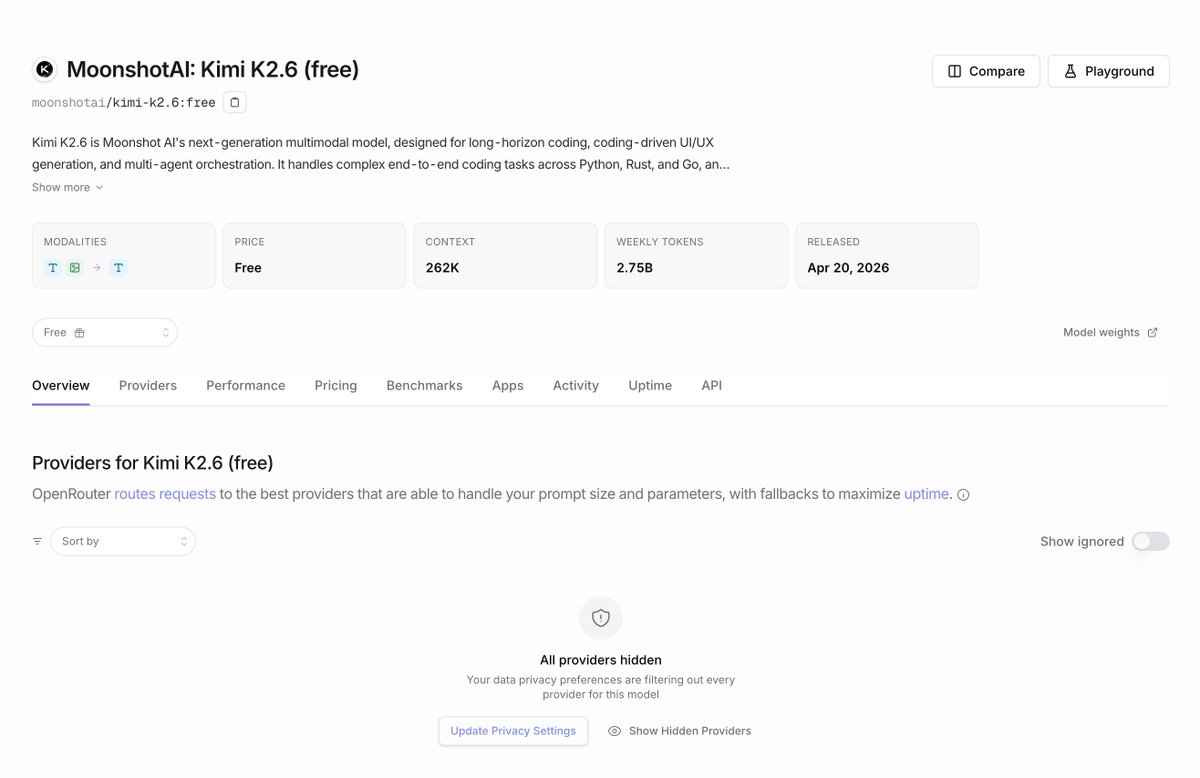The width and height of the screenshot is (1200, 778).
Task: Follow the uptime link in description
Action: (x=927, y=494)
